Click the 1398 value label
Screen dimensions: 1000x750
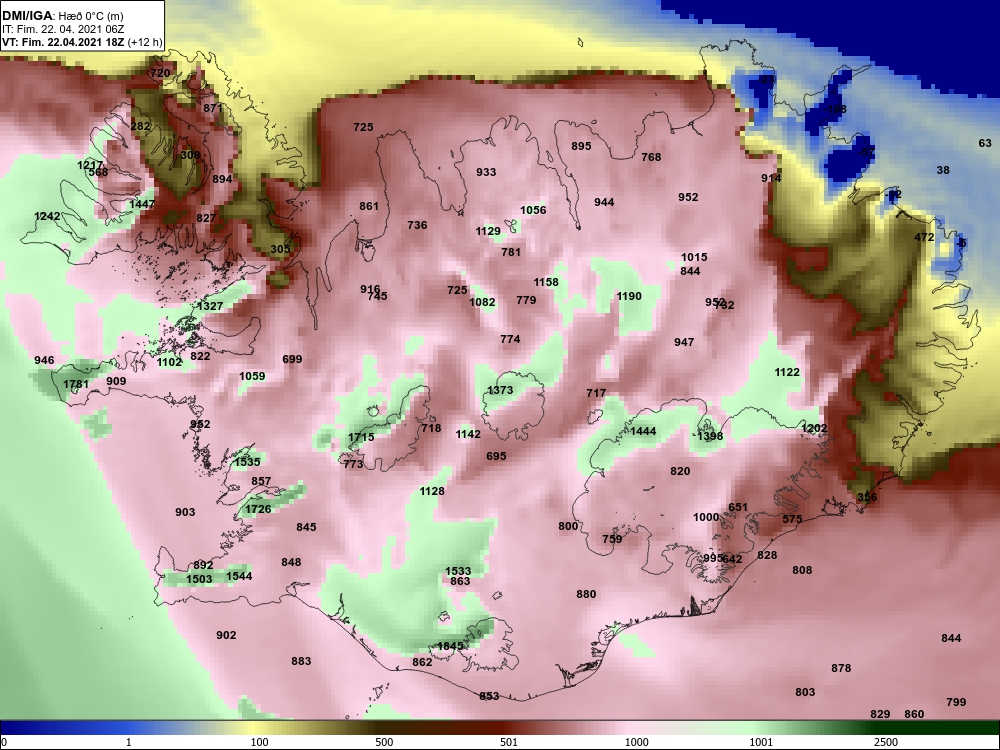(x=710, y=436)
